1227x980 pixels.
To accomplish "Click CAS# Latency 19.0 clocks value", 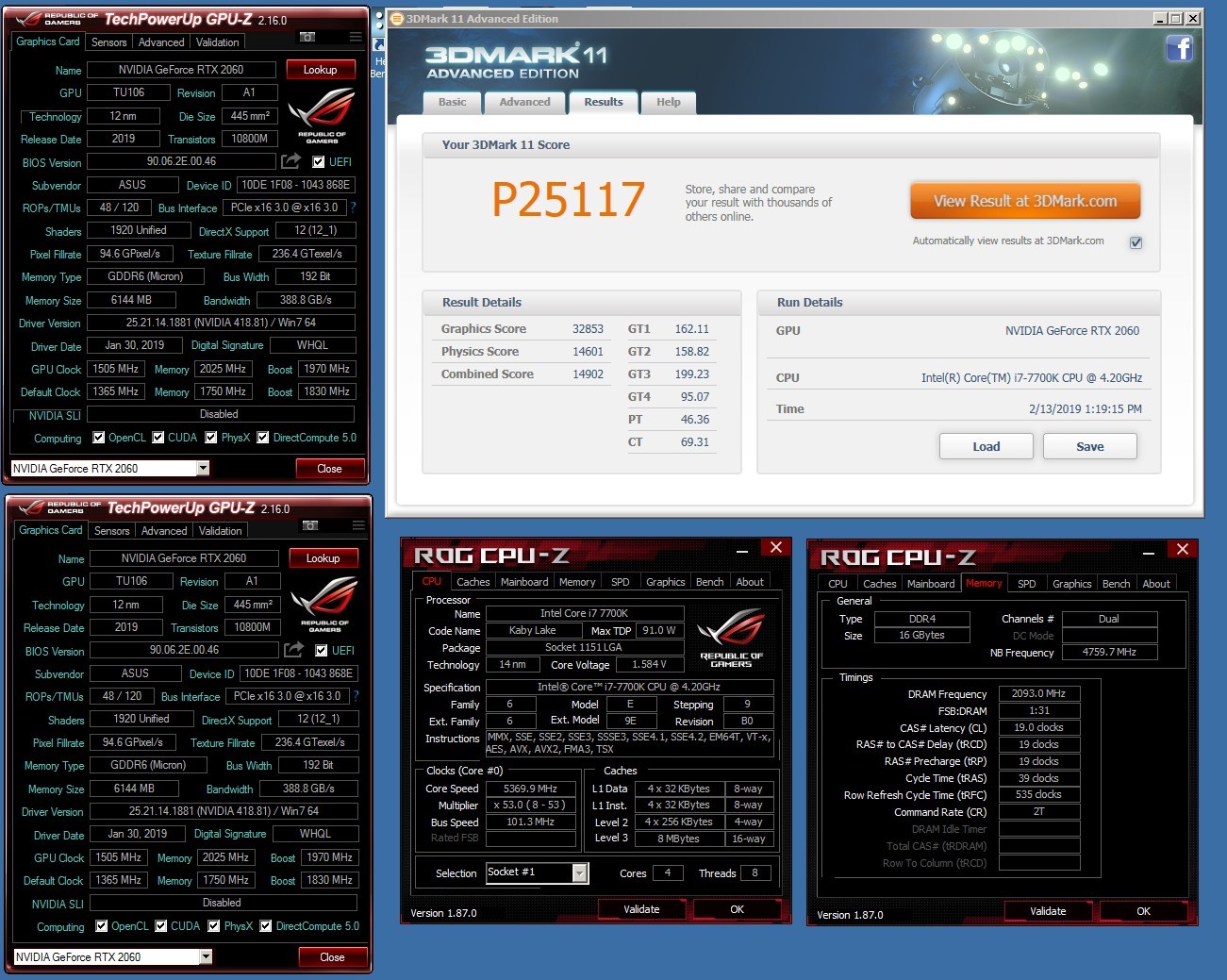I will click(x=1038, y=727).
